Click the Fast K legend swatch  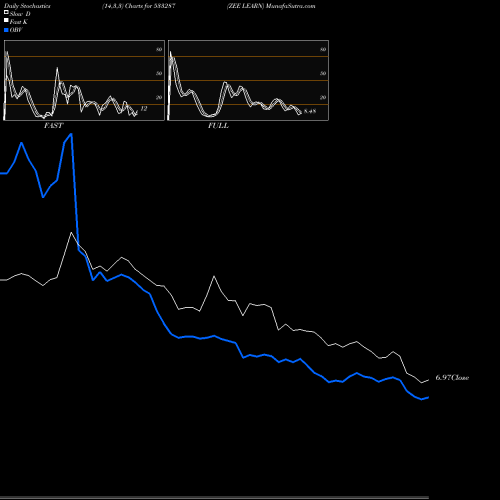[x=6, y=20]
